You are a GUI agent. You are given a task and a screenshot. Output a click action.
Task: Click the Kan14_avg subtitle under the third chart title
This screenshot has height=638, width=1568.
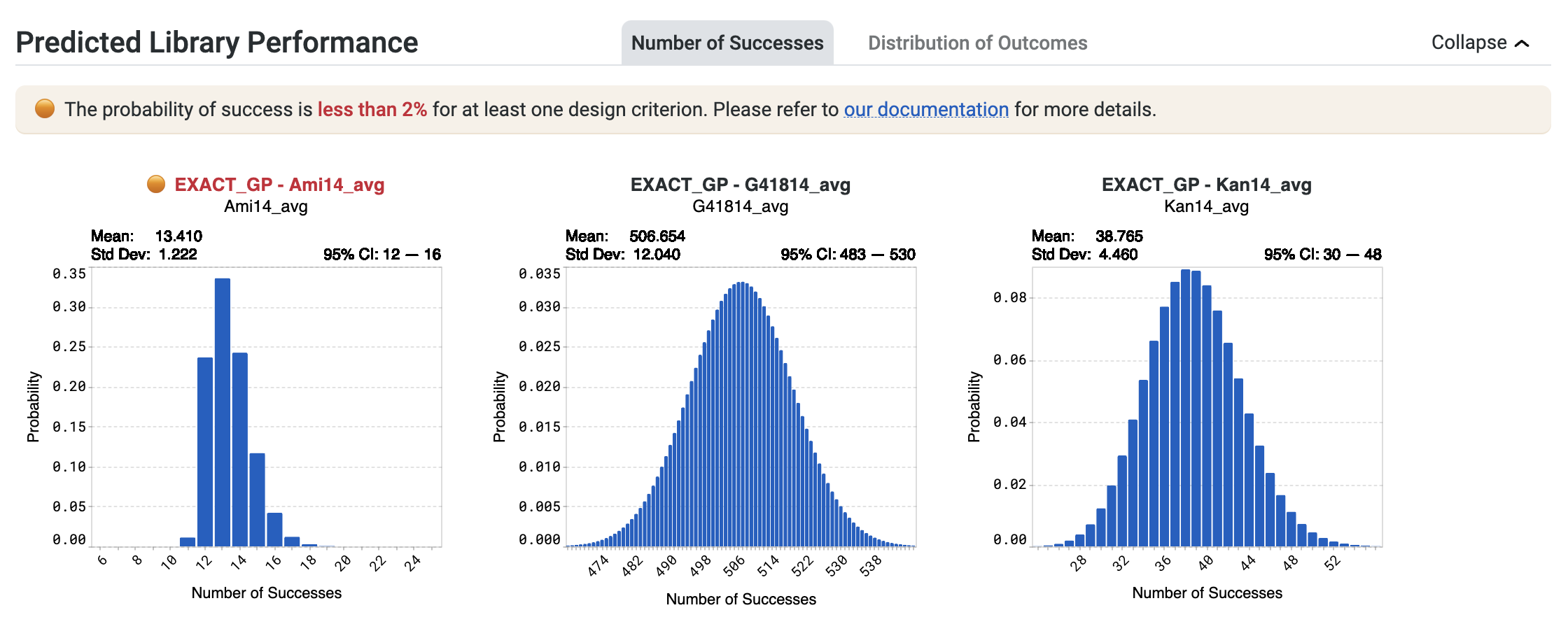[x=1206, y=206]
